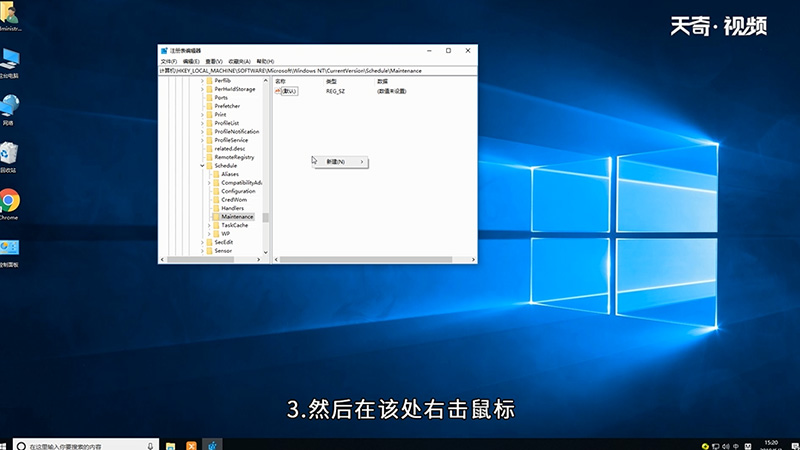Select the RemoteRegistry key
Image resolution: width=800 pixels, height=450 pixels.
[234, 157]
